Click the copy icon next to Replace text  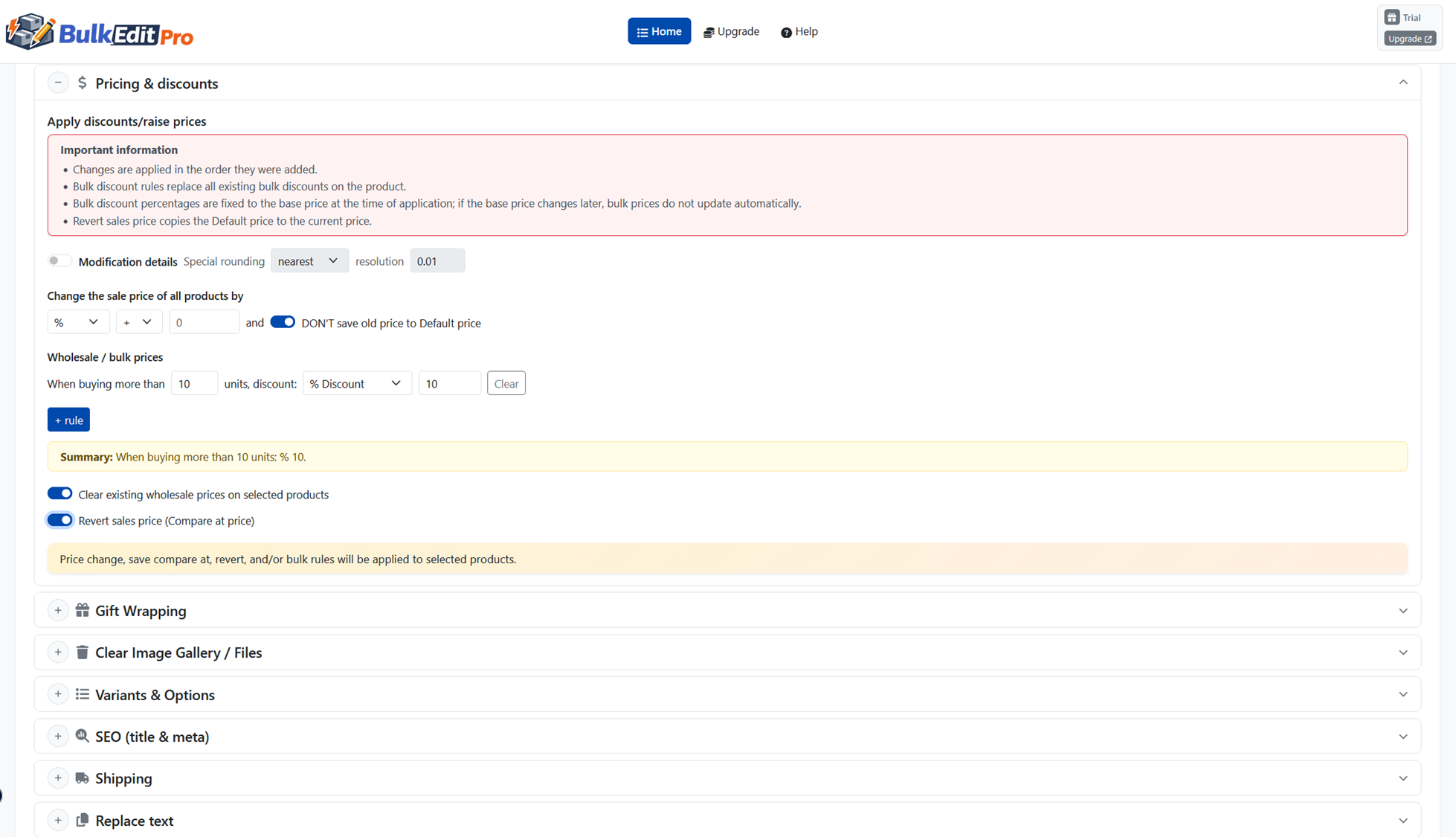pyautogui.click(x=83, y=819)
